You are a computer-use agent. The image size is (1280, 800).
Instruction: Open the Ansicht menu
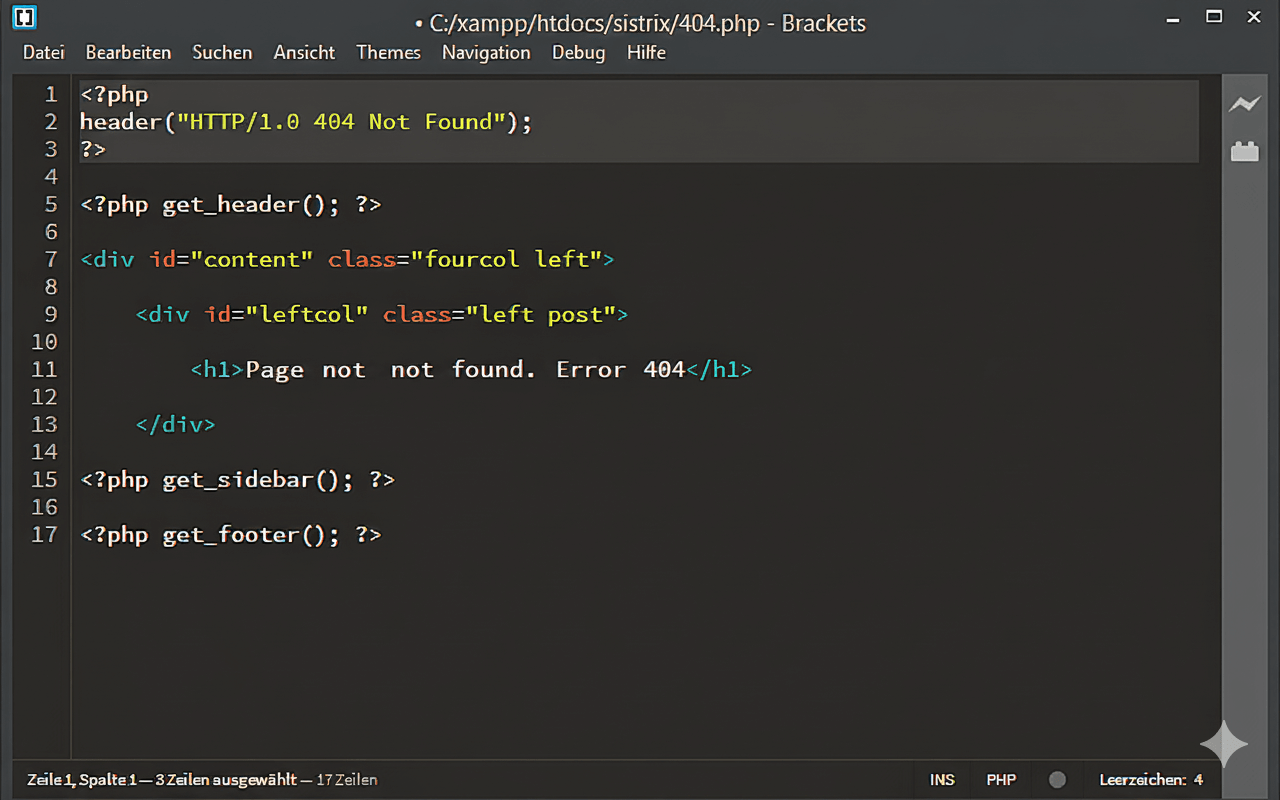click(x=304, y=53)
